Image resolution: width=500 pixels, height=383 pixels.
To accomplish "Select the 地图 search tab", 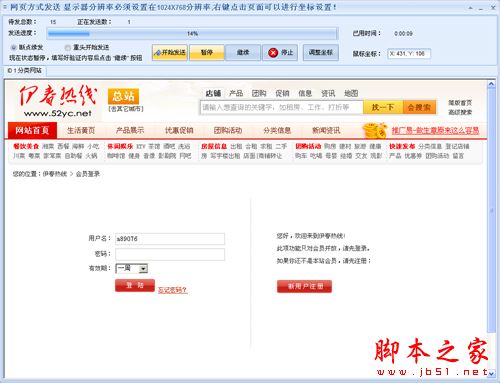I will click(x=351, y=93).
